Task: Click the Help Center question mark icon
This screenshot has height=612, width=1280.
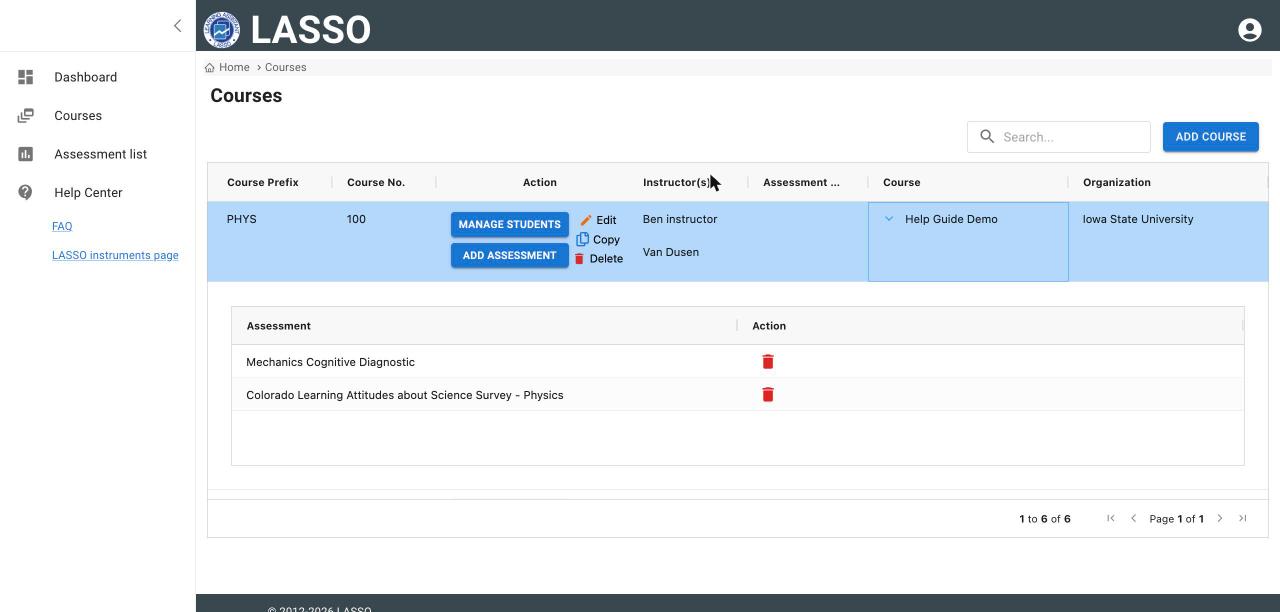Action: (26, 193)
